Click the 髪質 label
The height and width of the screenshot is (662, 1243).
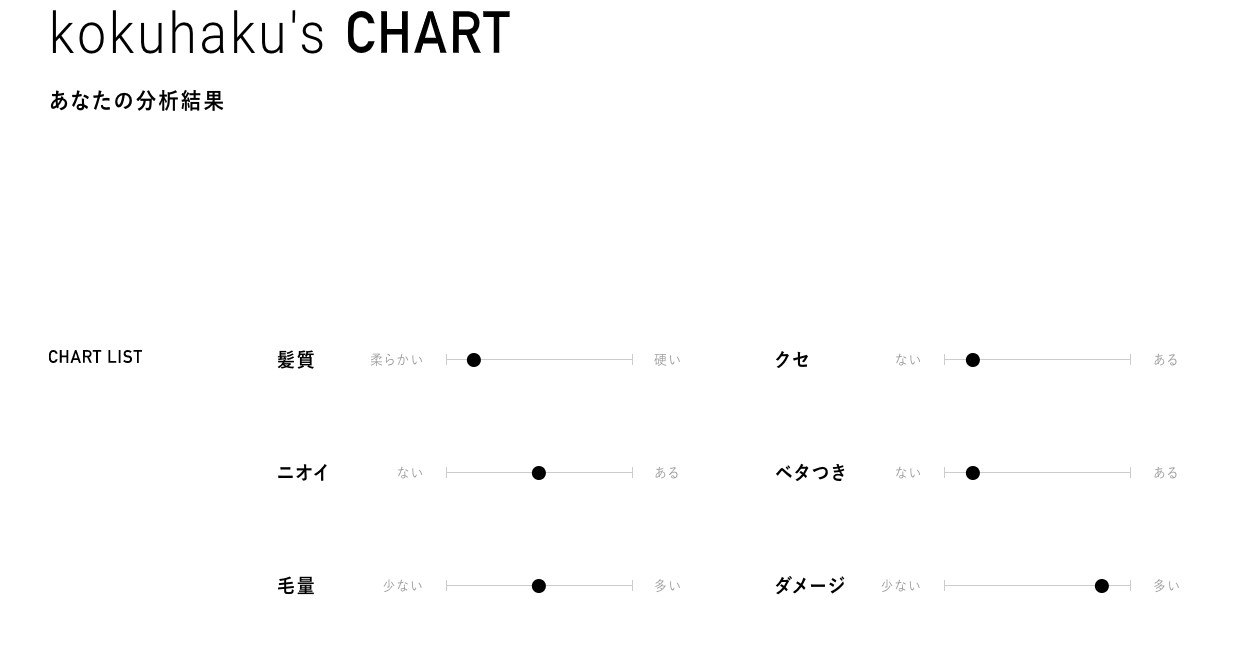point(296,360)
